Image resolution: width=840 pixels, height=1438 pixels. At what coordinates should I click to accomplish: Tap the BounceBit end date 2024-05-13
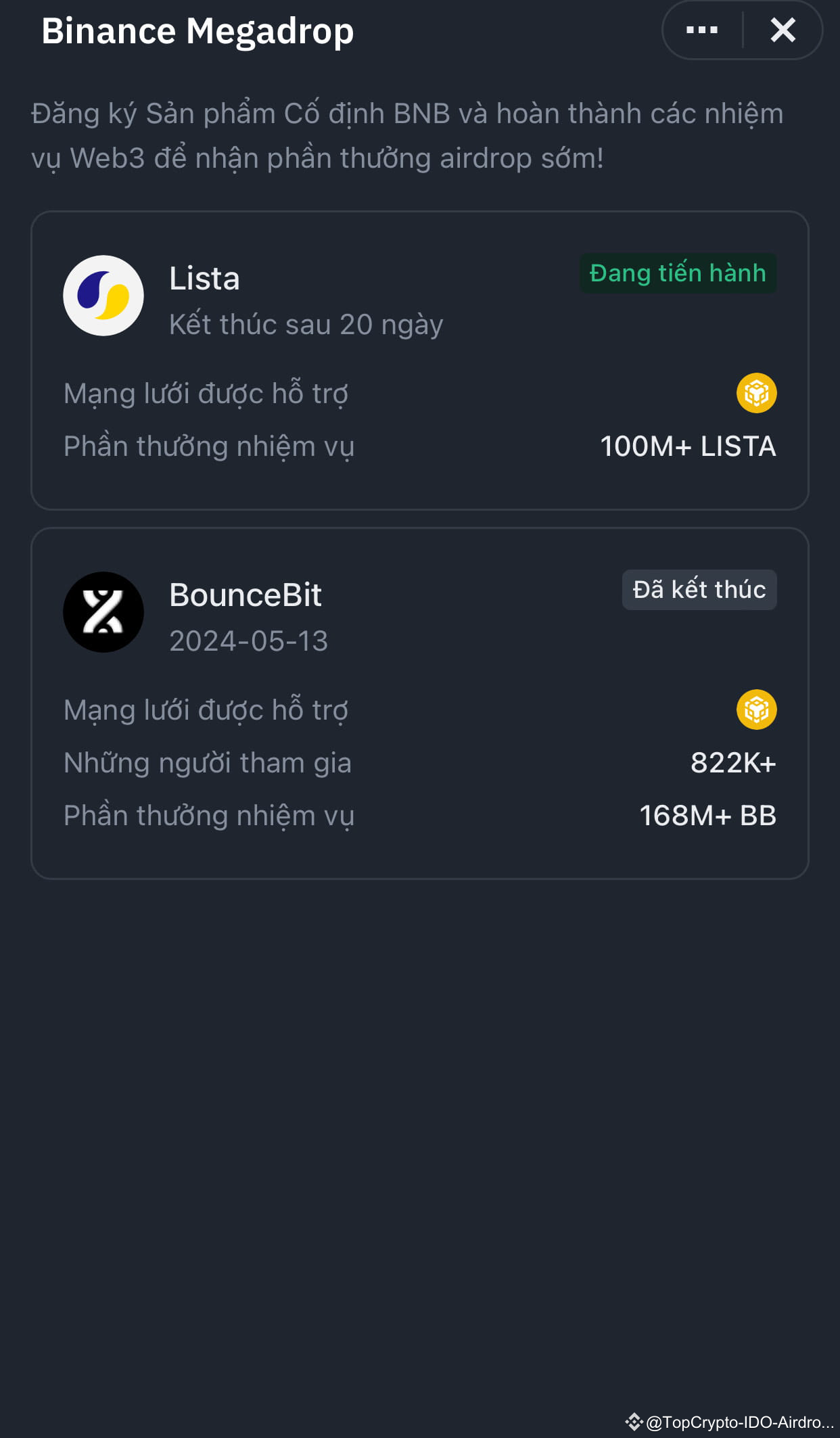(248, 641)
